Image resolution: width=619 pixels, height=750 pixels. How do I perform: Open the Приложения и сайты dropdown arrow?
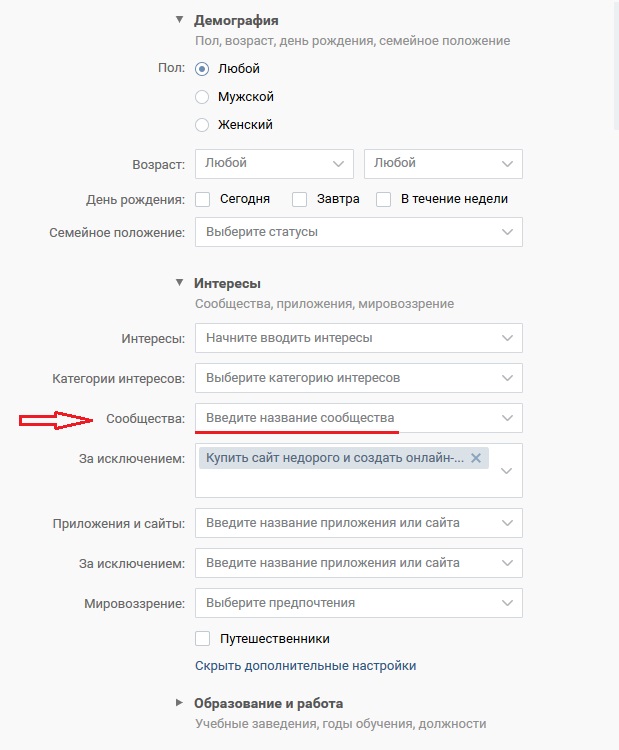coord(507,523)
